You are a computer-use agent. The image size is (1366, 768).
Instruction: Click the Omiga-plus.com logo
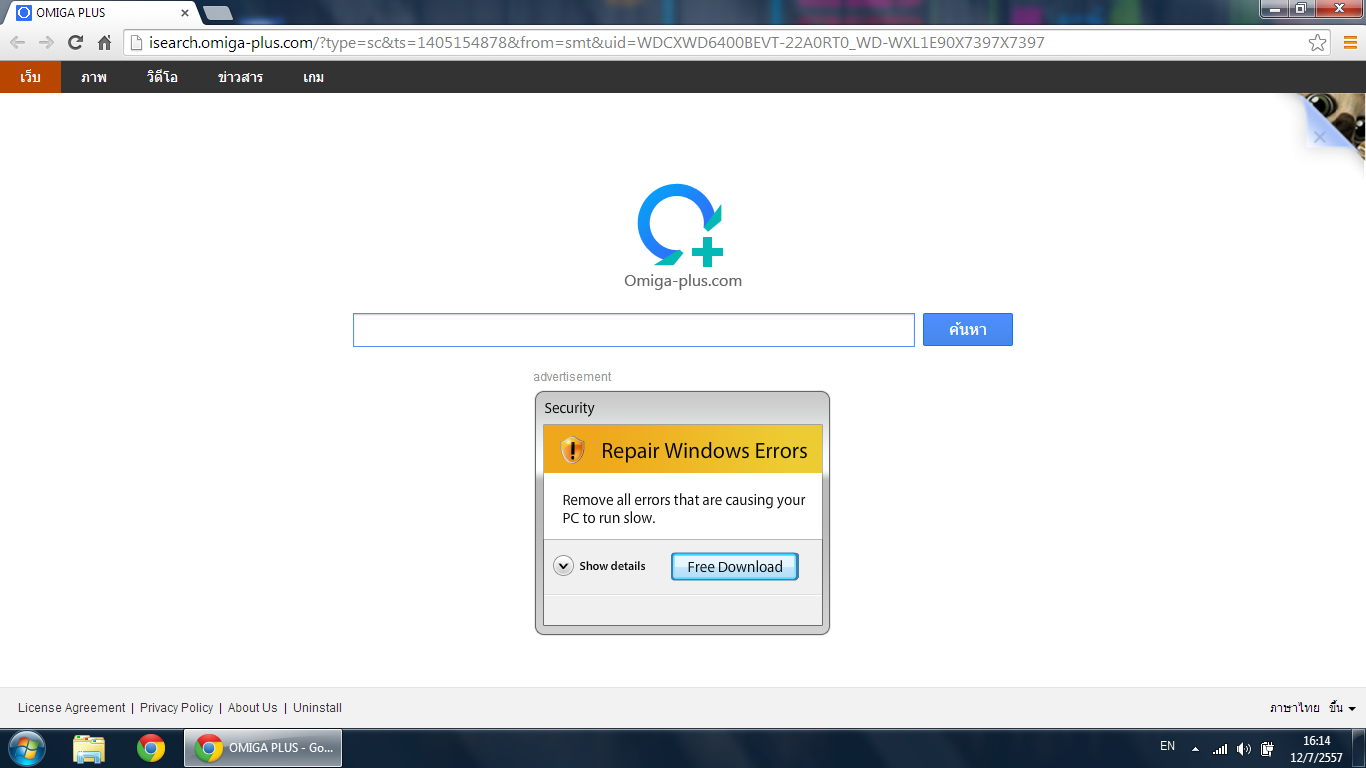click(682, 236)
